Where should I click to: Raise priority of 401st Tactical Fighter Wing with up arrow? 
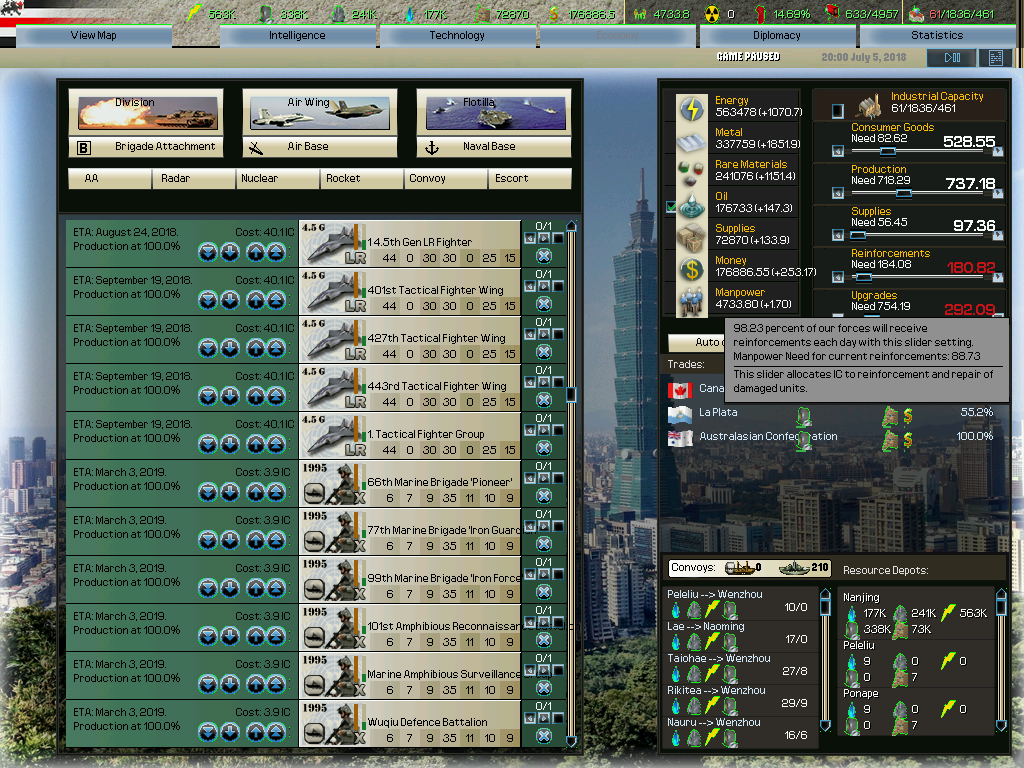(256, 300)
